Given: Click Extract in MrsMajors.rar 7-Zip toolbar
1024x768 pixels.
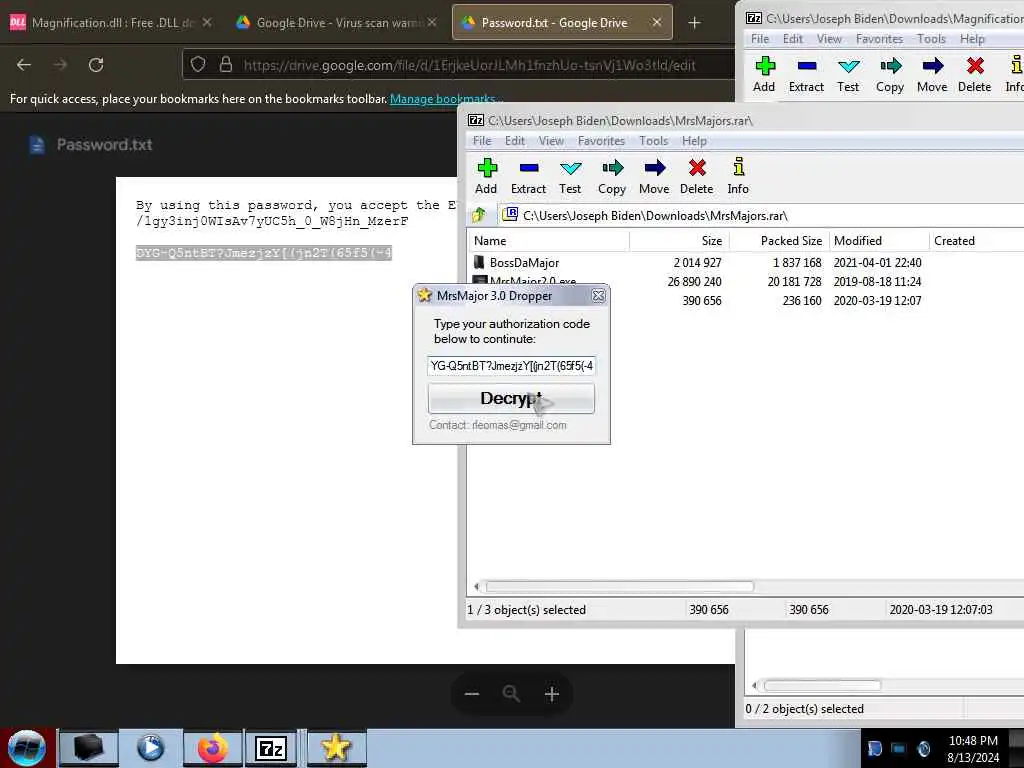Looking at the screenshot, I should 528,176.
